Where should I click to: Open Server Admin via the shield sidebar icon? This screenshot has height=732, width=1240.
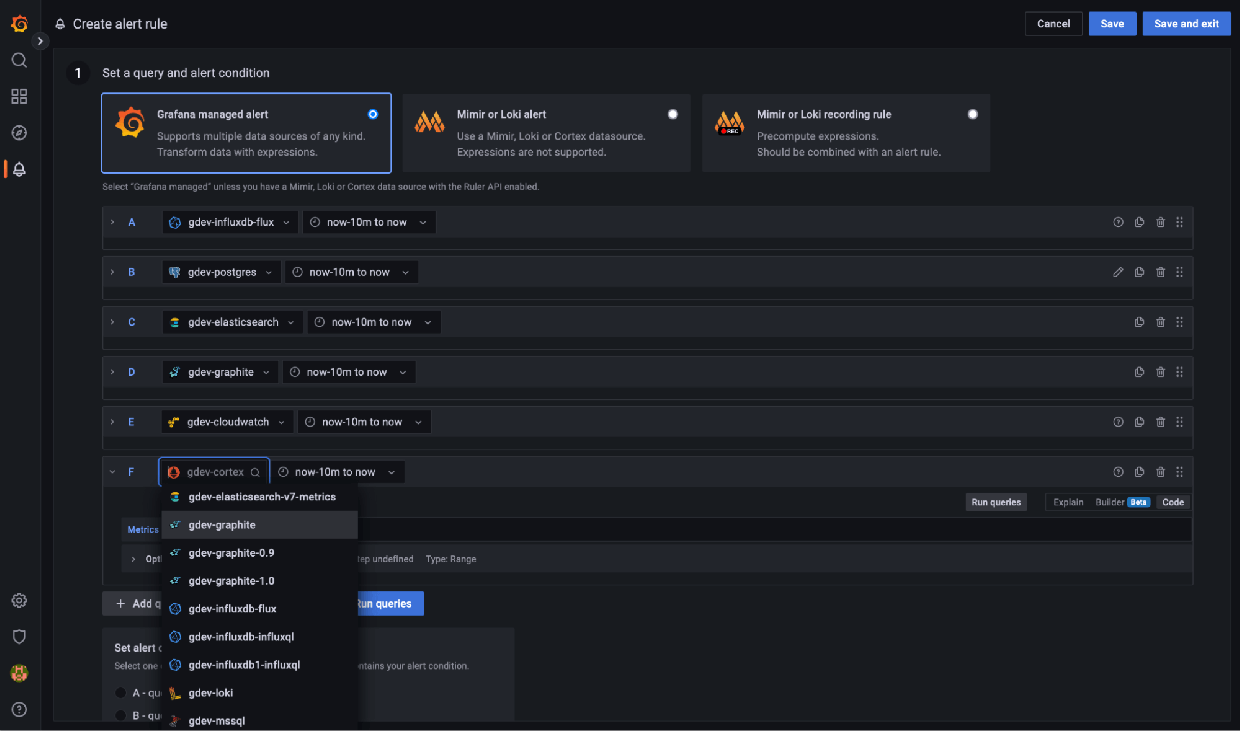click(x=18, y=636)
